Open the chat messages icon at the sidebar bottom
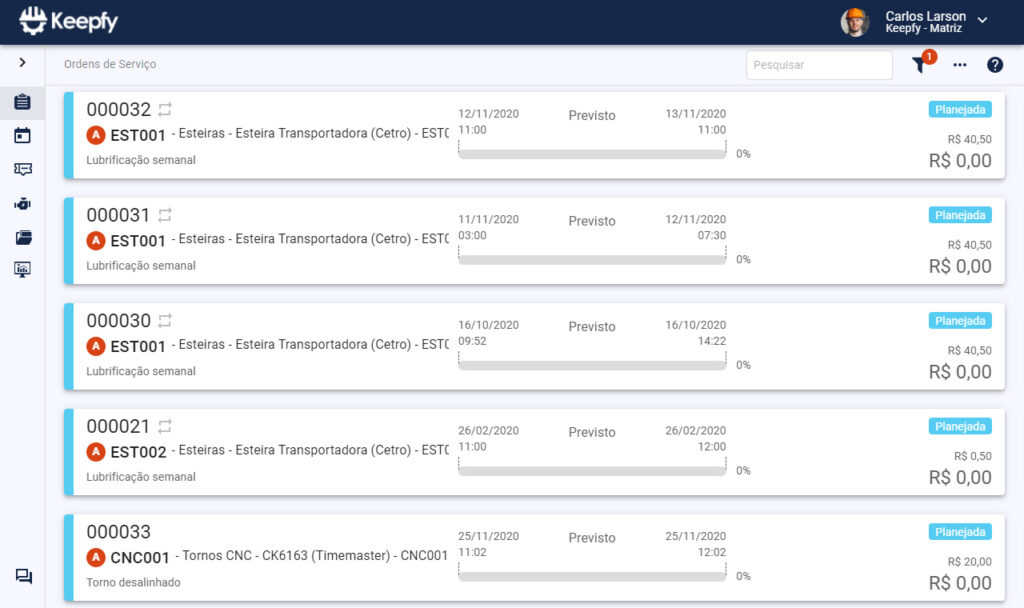This screenshot has height=608, width=1024. [x=24, y=576]
